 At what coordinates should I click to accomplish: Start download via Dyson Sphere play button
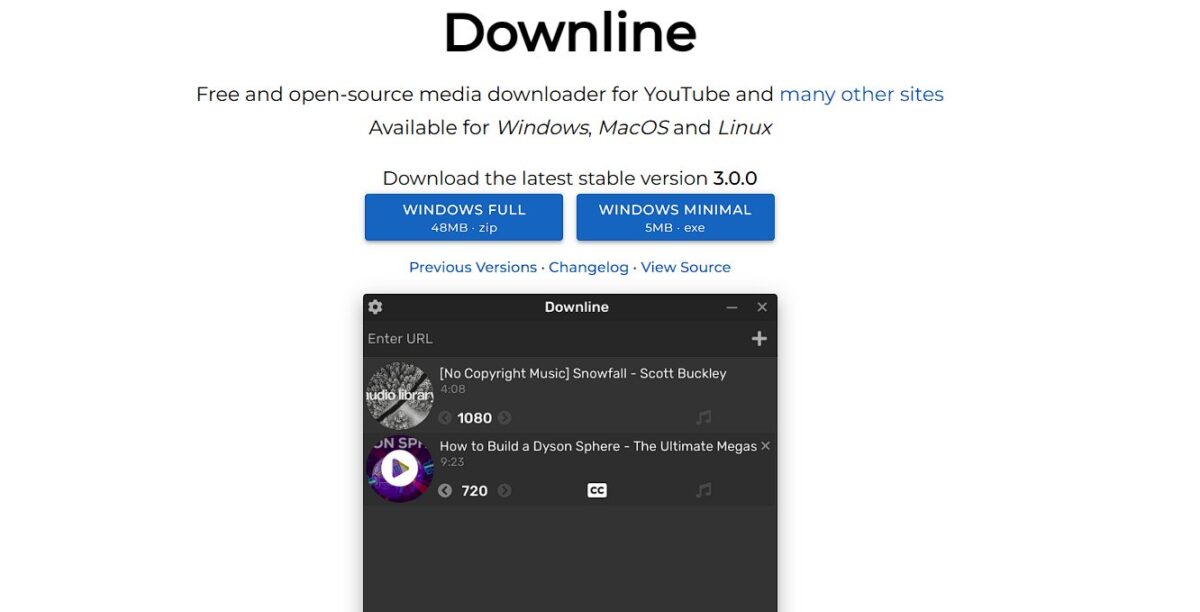click(x=399, y=468)
